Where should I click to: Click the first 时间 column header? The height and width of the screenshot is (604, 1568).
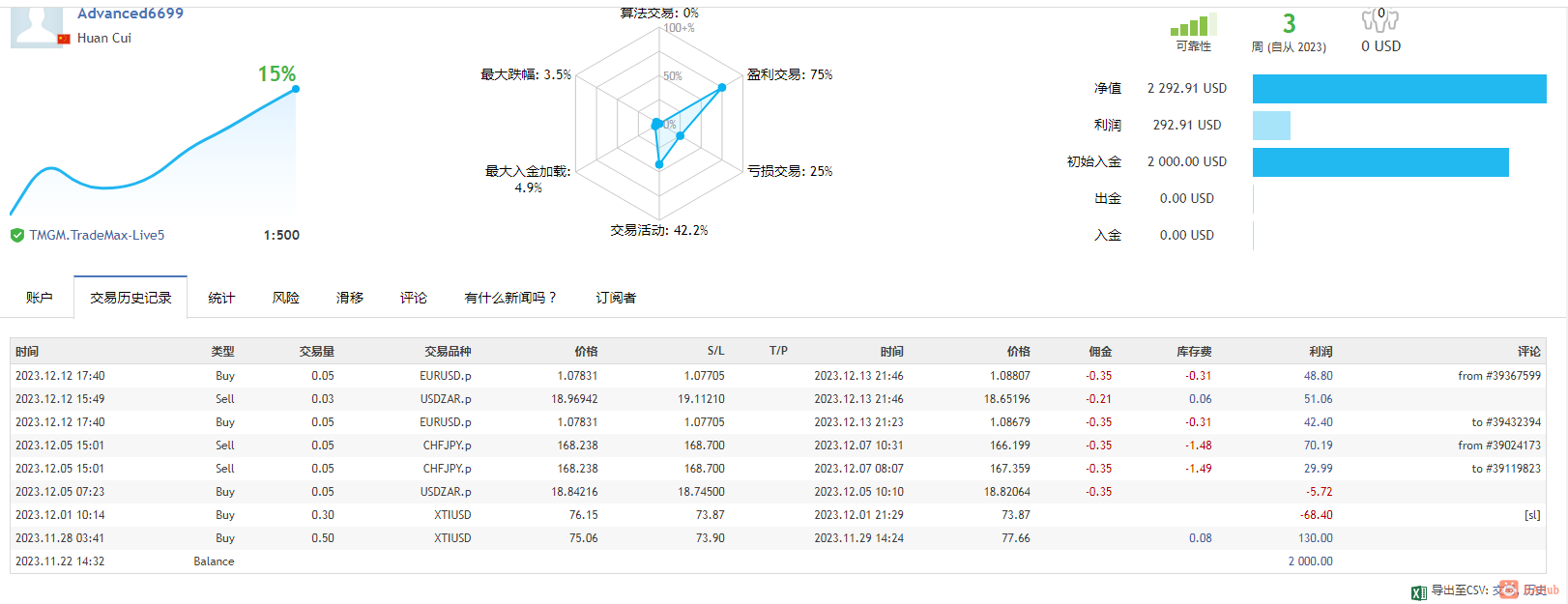point(27,352)
